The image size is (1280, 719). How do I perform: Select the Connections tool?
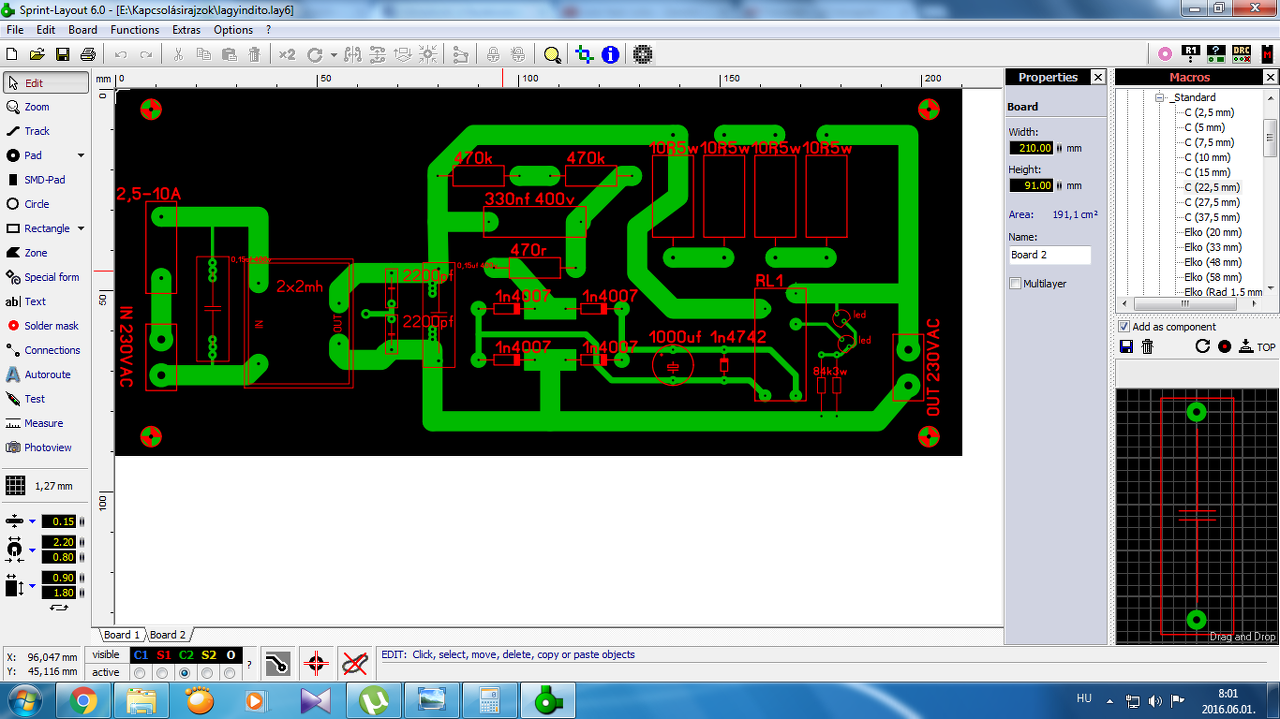pyautogui.click(x=45, y=350)
